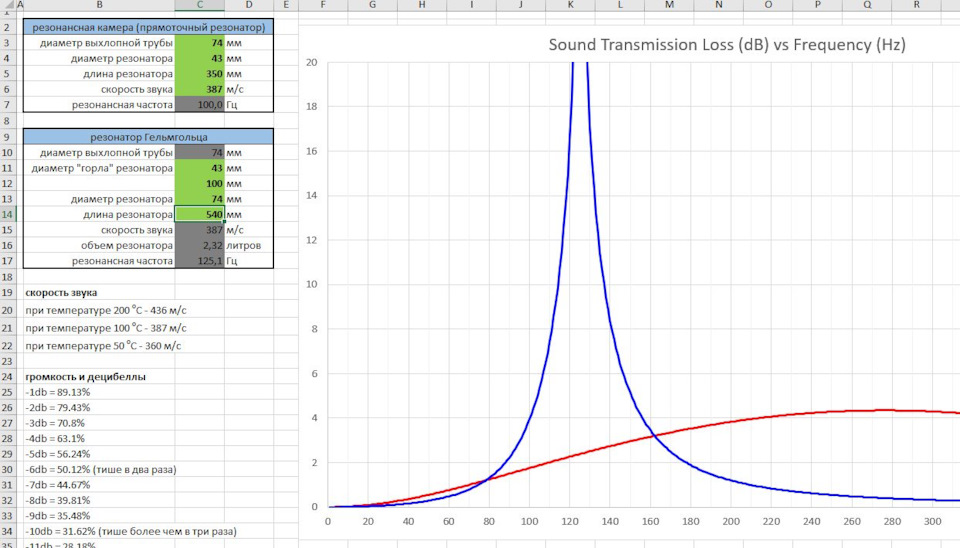Select the resonator volume cell showing 2,32

point(200,246)
